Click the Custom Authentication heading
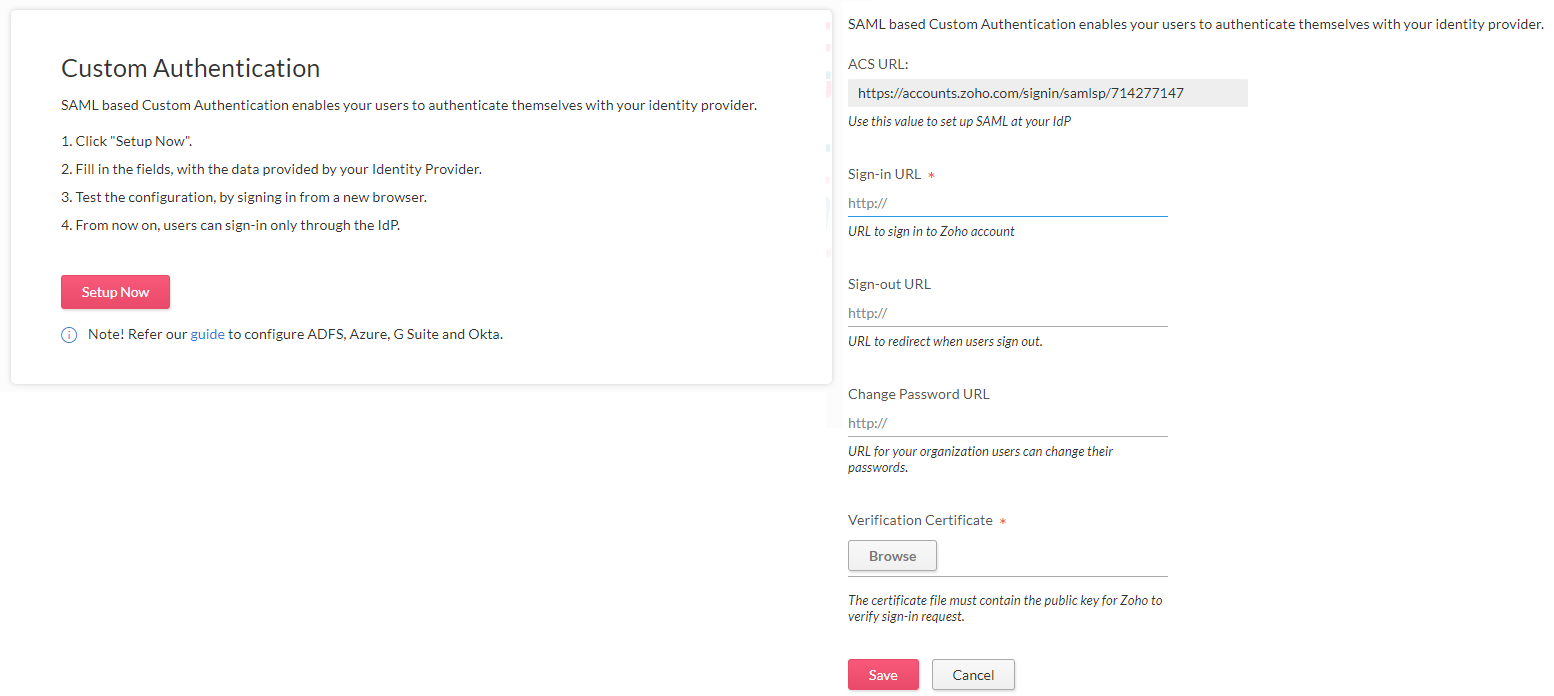 point(191,68)
